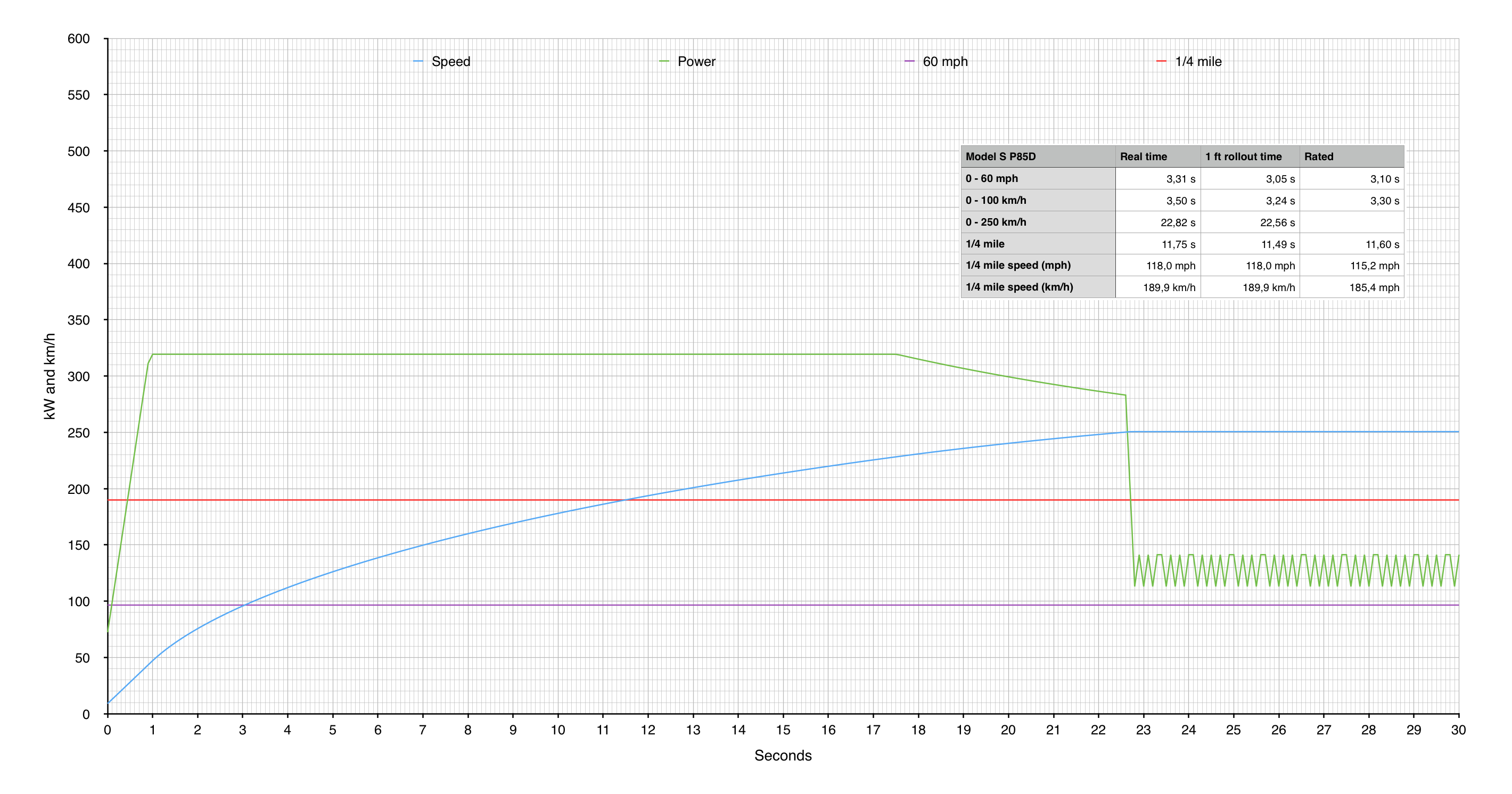Click the 0 - 250 km/h row label
Viewport: 1512px width, 794px height.
coord(996,222)
